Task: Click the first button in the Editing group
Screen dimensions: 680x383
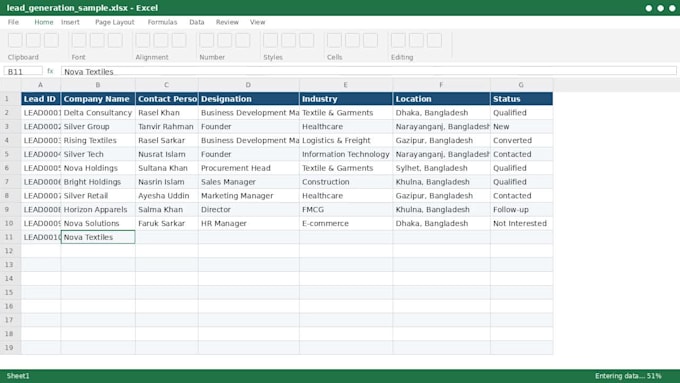Action: [398, 40]
